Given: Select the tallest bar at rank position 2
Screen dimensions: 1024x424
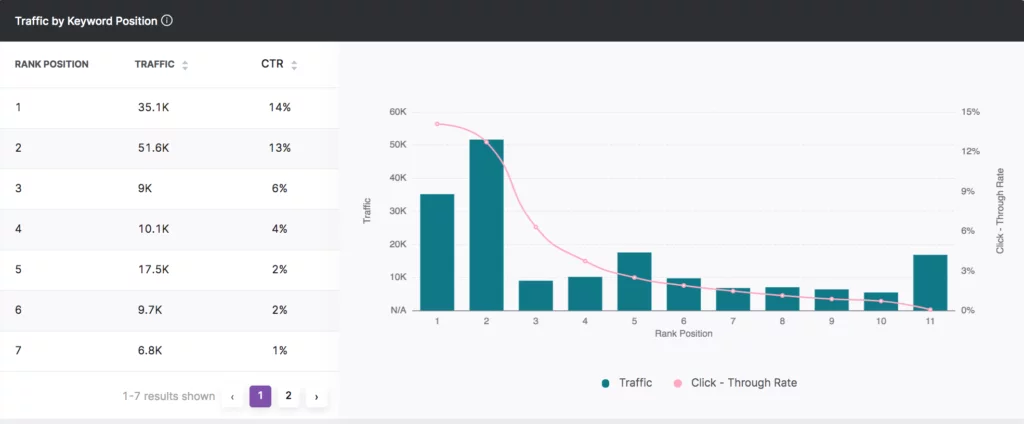Looking at the screenshot, I should click(486, 225).
